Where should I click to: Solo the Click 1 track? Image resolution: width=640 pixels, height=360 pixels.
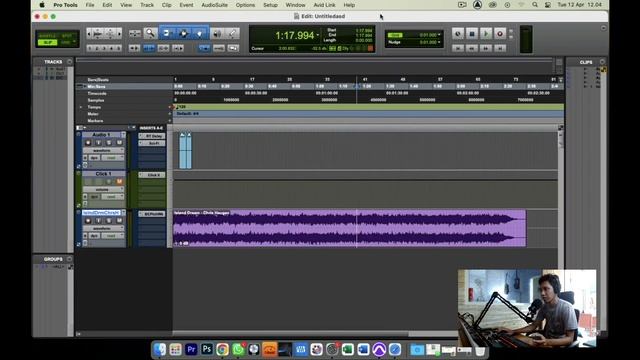pyautogui.click(x=109, y=182)
